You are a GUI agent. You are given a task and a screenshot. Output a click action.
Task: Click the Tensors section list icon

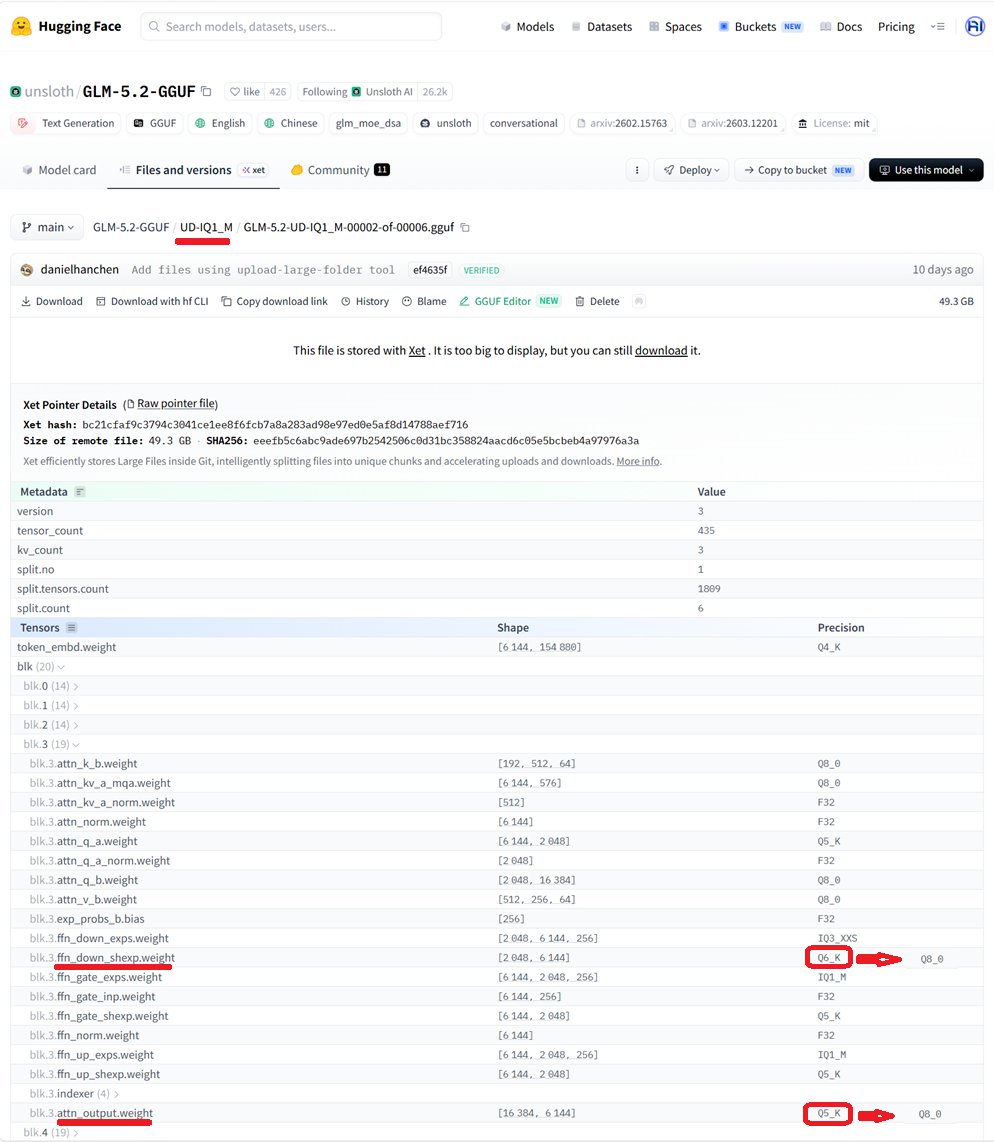click(71, 628)
